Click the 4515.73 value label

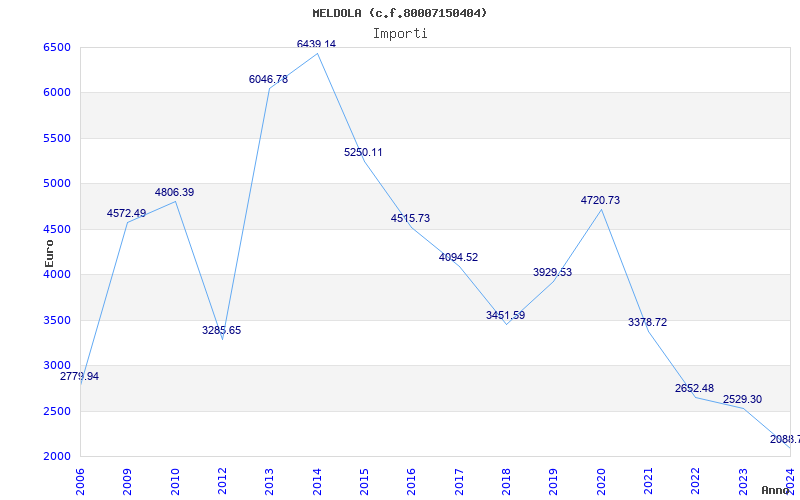(x=411, y=218)
